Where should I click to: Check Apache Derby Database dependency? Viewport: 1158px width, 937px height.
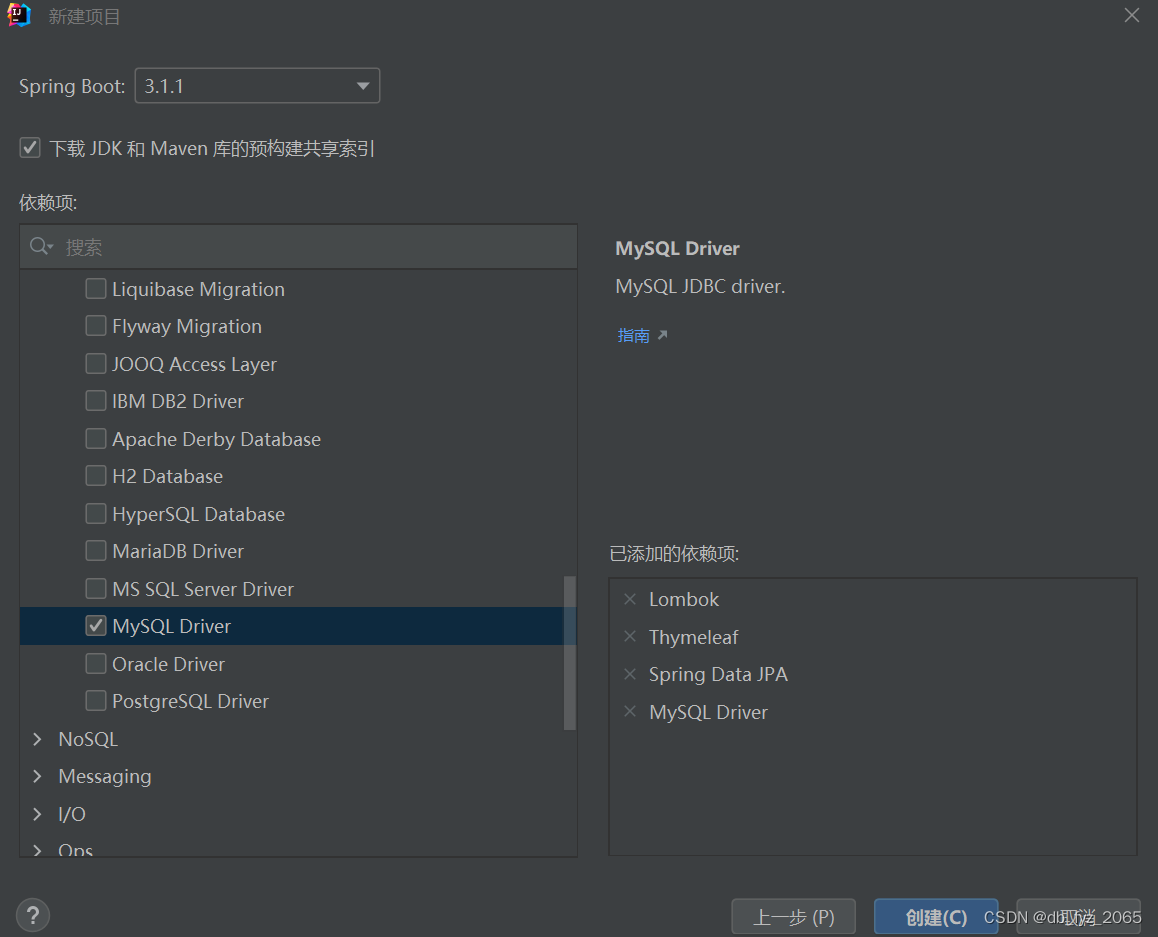click(96, 439)
